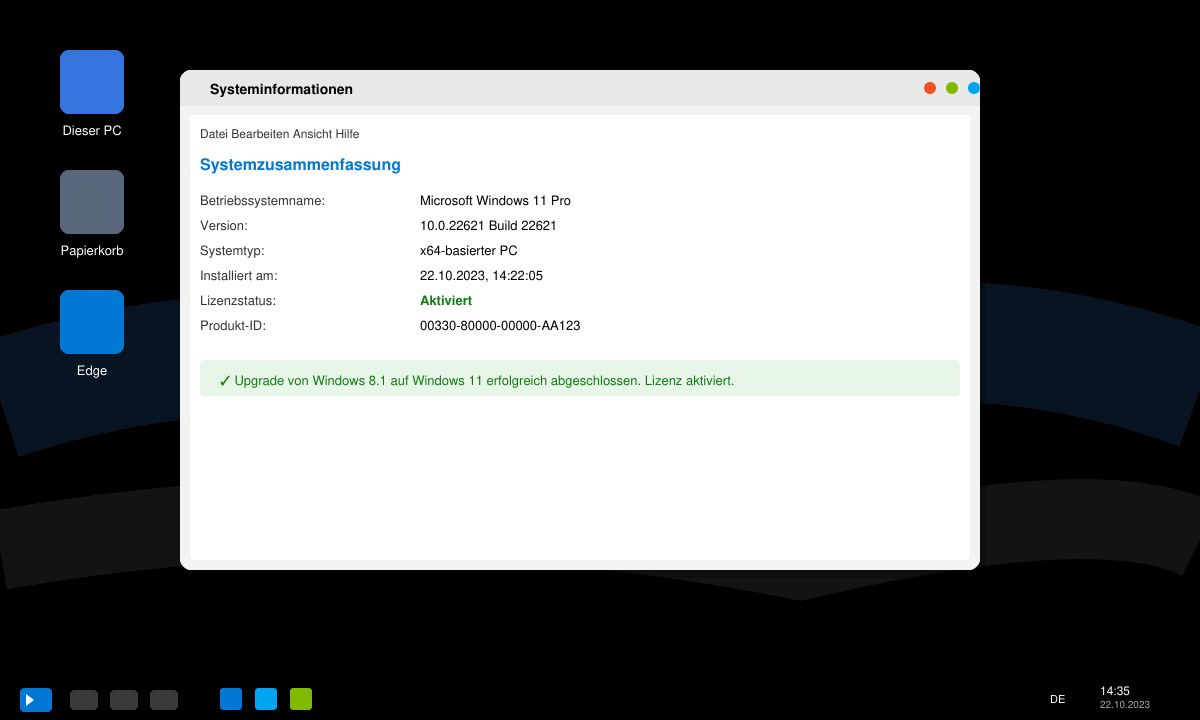1200x720 pixels.
Task: Open the Start button on the taskbar
Action: point(36,700)
